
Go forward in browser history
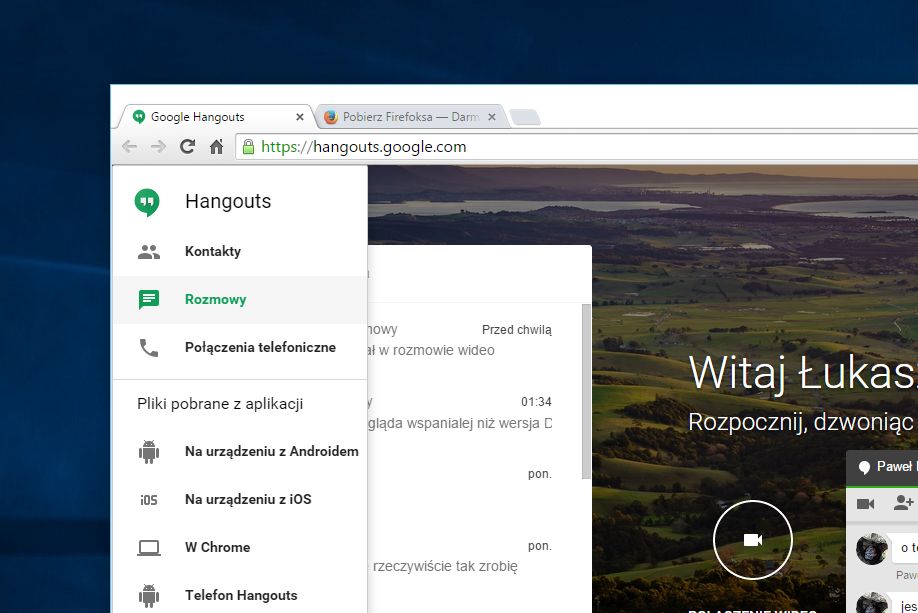(158, 146)
